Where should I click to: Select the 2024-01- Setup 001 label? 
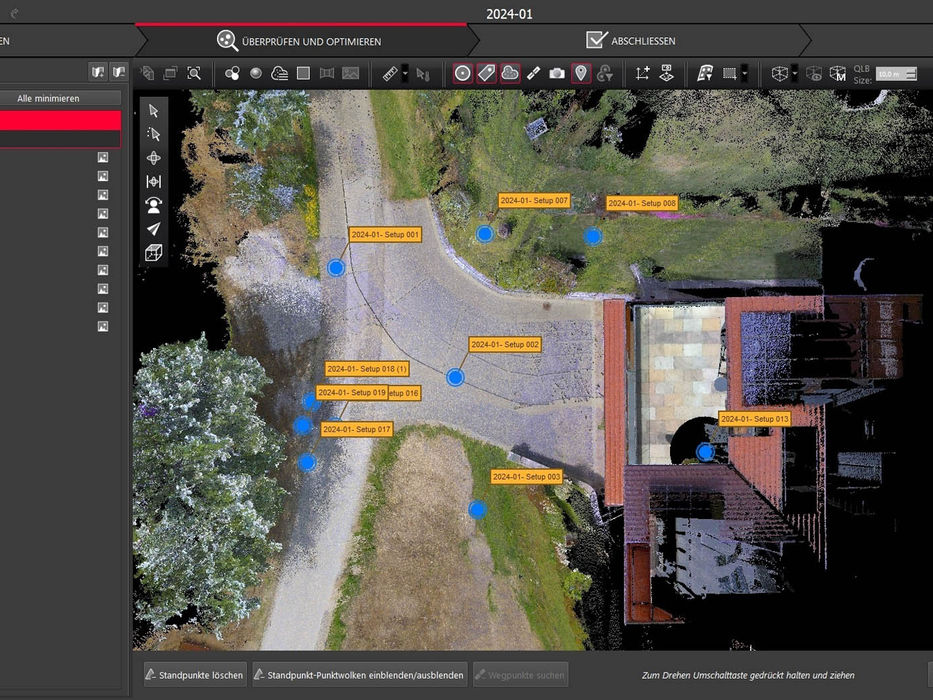tap(385, 235)
